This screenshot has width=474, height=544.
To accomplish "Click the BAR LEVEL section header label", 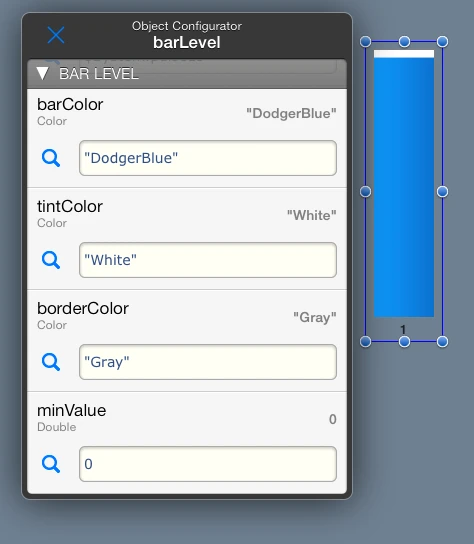I will click(99, 74).
